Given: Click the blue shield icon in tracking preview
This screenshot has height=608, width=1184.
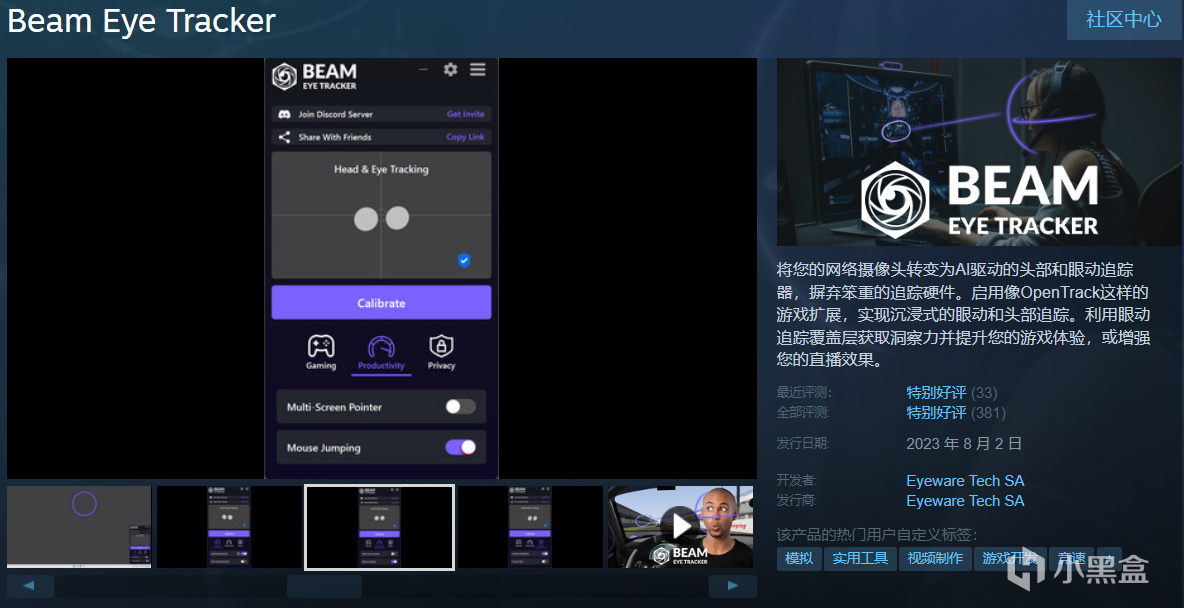Looking at the screenshot, I should (x=464, y=261).
